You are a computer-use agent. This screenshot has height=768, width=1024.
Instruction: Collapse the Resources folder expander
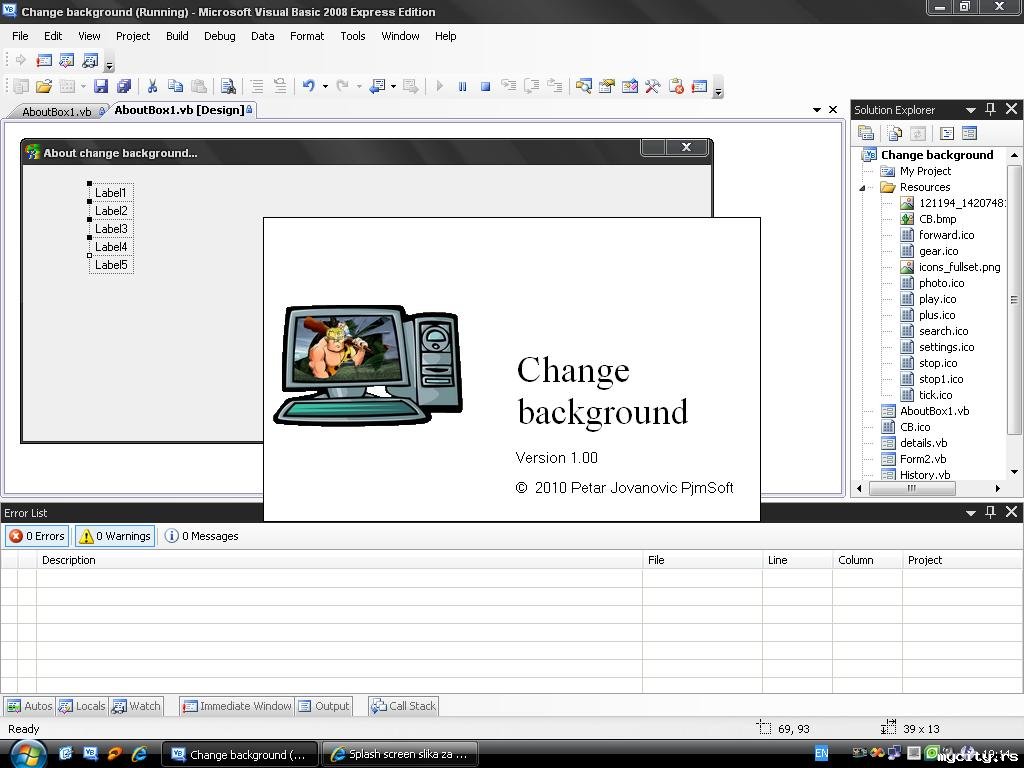tap(863, 187)
